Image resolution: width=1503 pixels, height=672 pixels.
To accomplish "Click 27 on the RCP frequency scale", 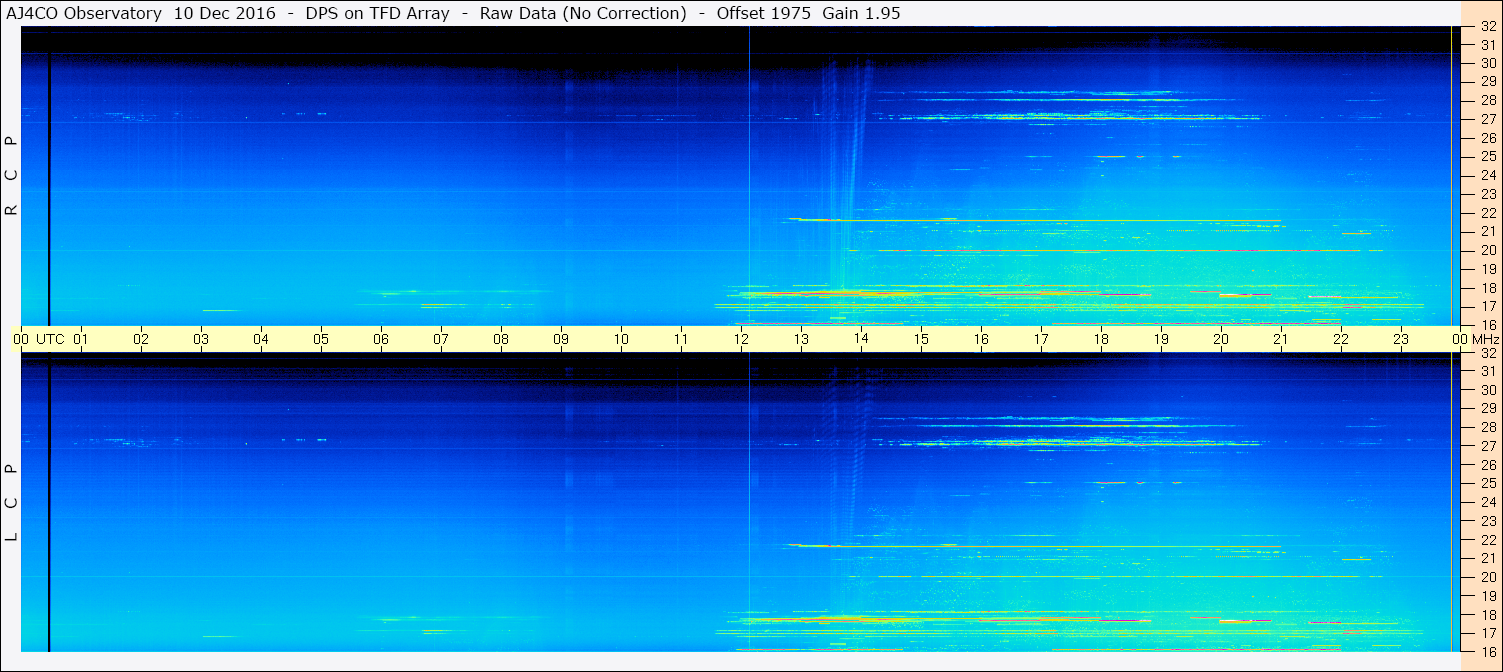I will tap(1488, 119).
